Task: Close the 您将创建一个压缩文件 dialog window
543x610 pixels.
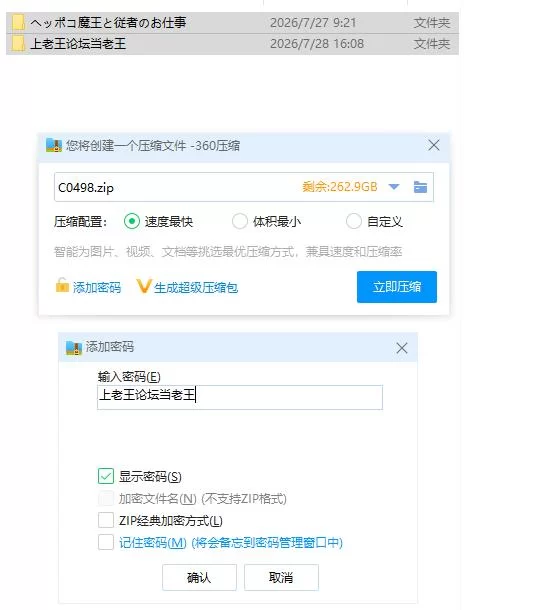Action: [434, 145]
